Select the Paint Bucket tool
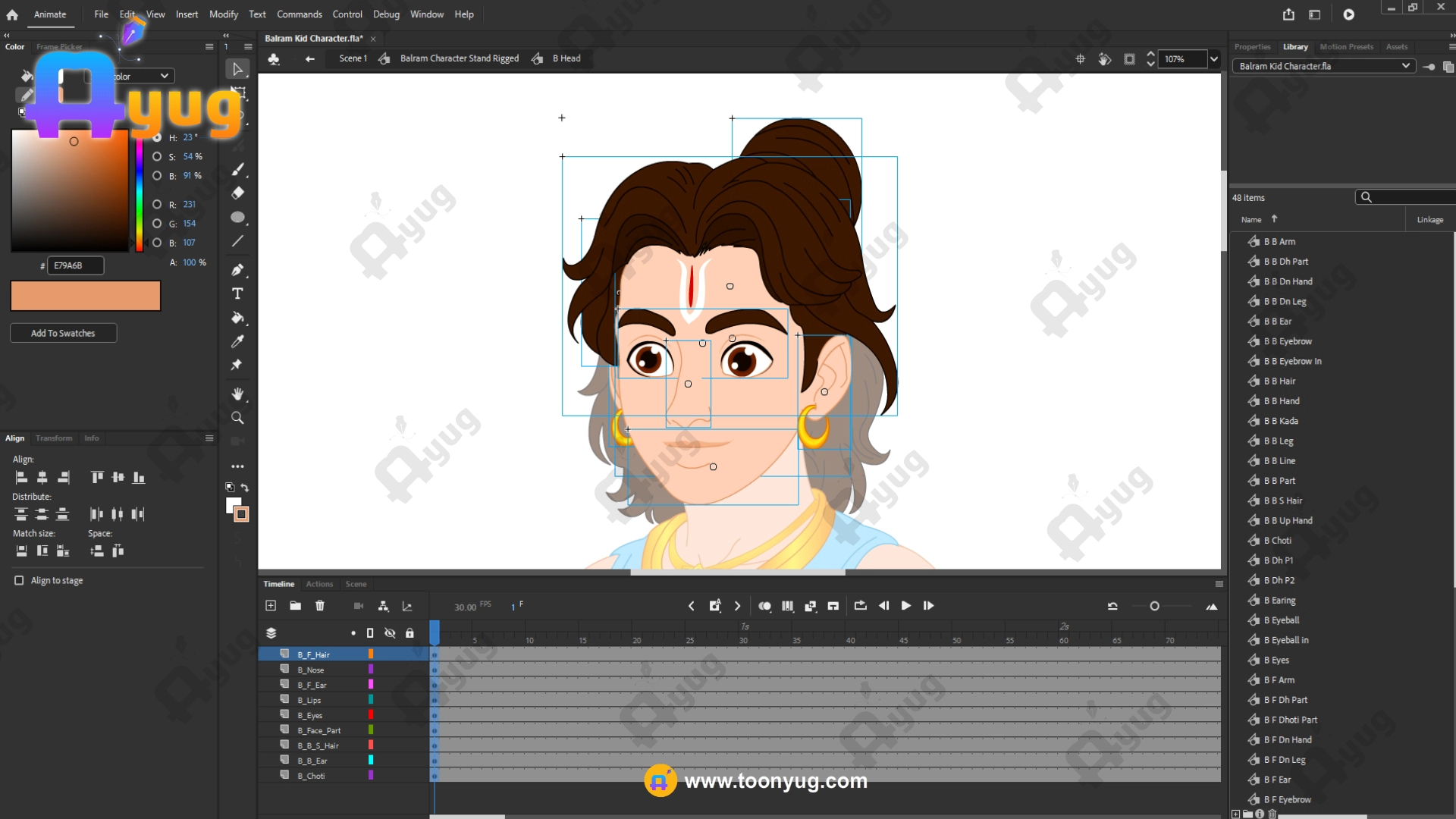The image size is (1456, 819). 237,318
